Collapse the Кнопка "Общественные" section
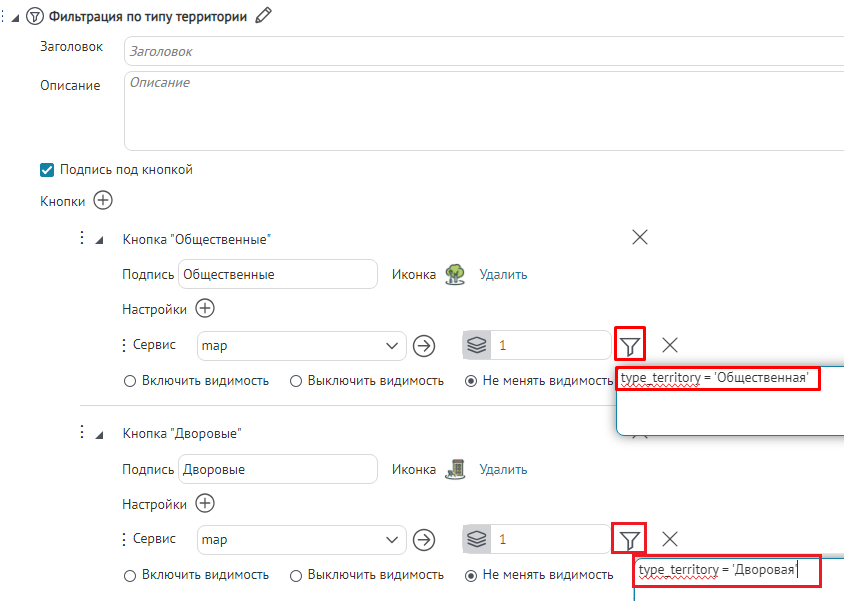Viewport: 844px width, 601px height. (x=99, y=240)
